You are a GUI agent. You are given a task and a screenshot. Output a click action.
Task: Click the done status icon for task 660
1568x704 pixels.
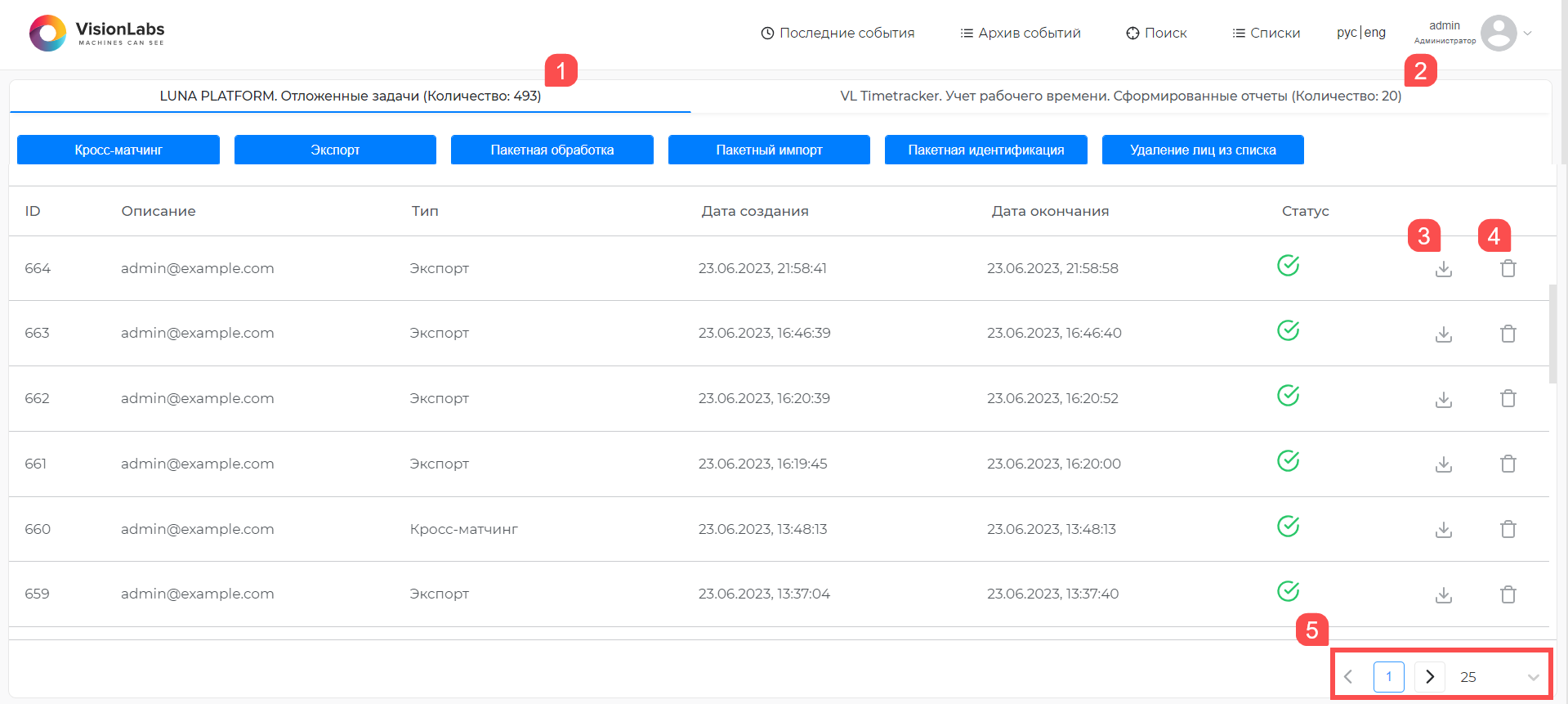click(1289, 527)
